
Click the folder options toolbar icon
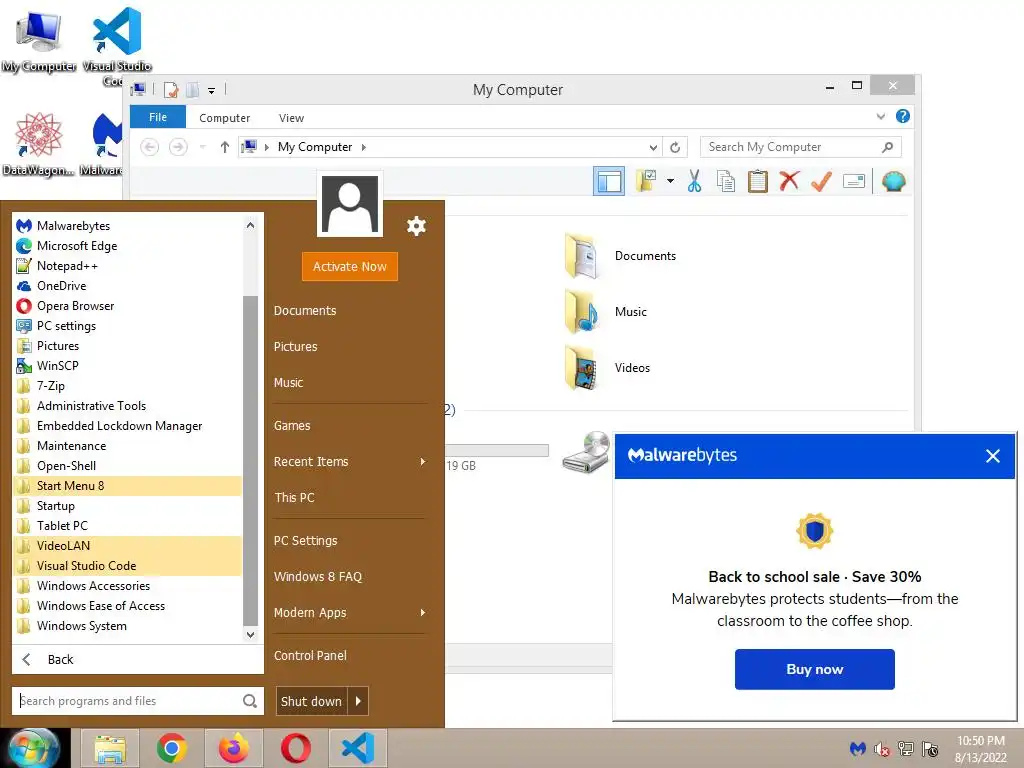(646, 181)
